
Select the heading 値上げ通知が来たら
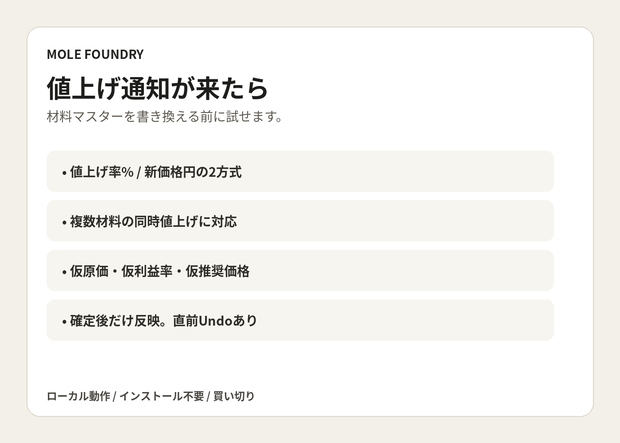158,88
